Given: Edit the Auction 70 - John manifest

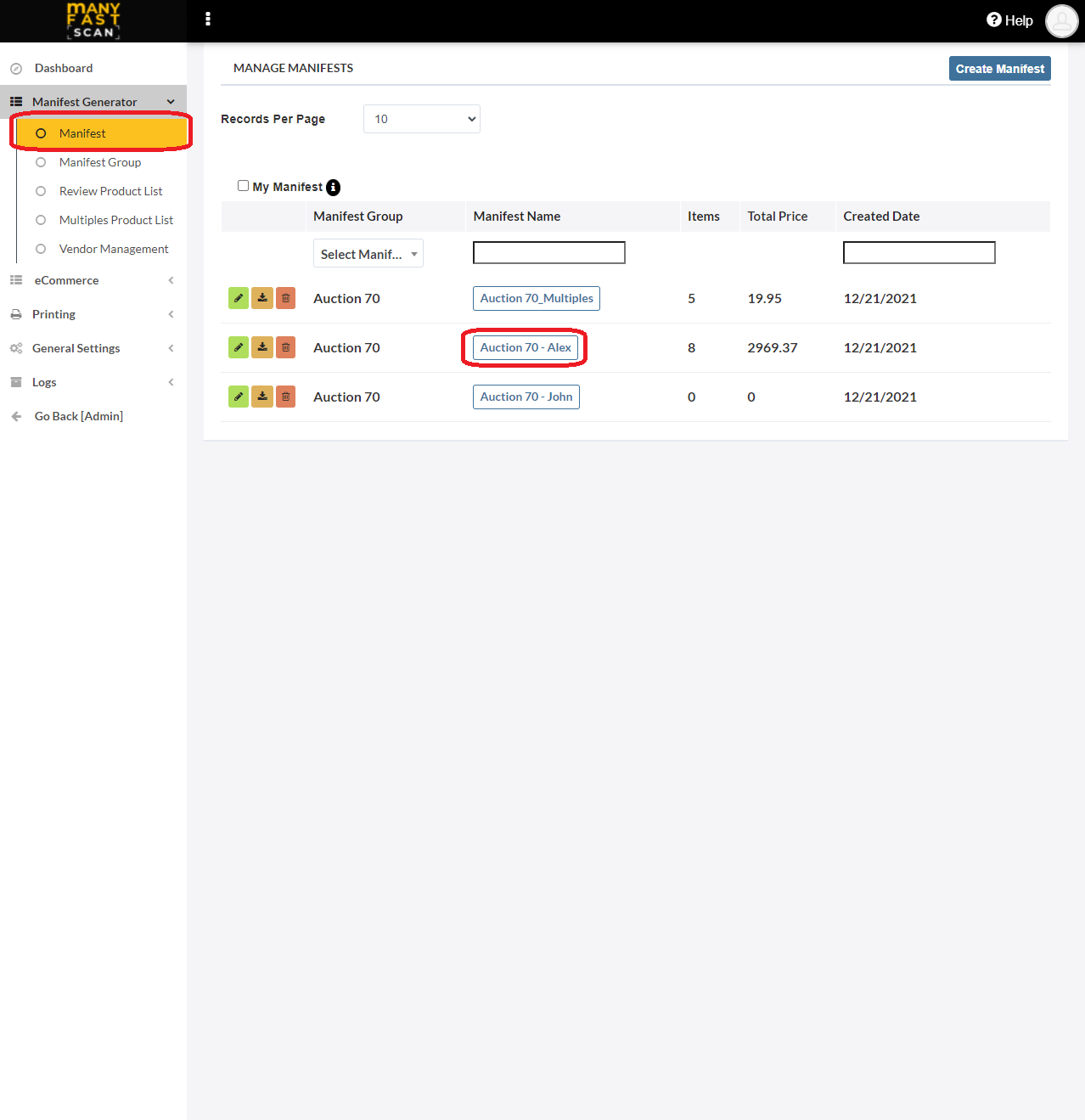Looking at the screenshot, I should (x=239, y=397).
